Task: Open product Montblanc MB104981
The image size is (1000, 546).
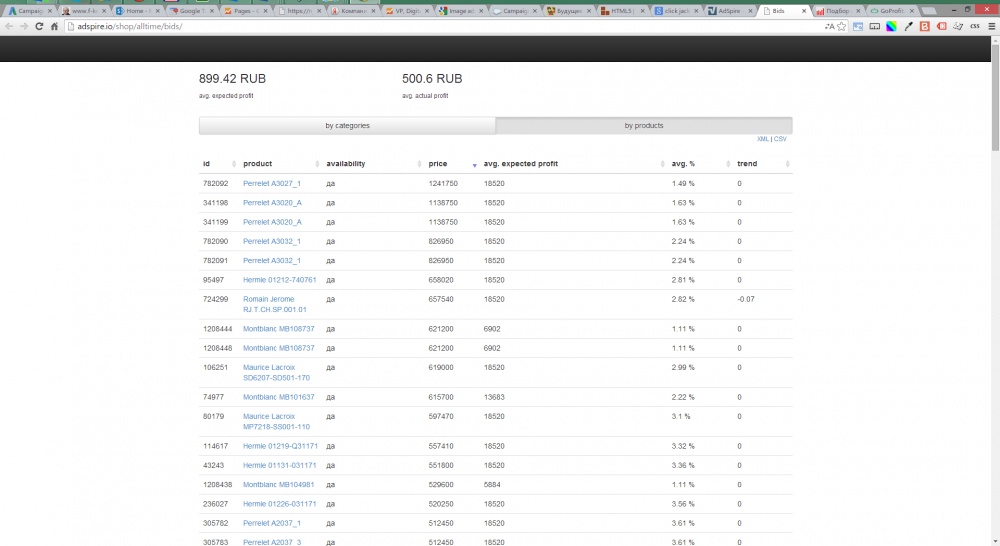Action: (x=279, y=485)
